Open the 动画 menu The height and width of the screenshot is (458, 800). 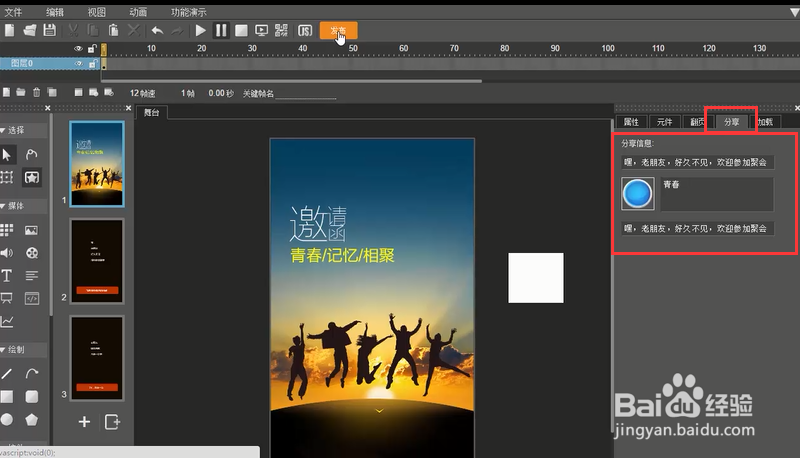pyautogui.click(x=138, y=12)
